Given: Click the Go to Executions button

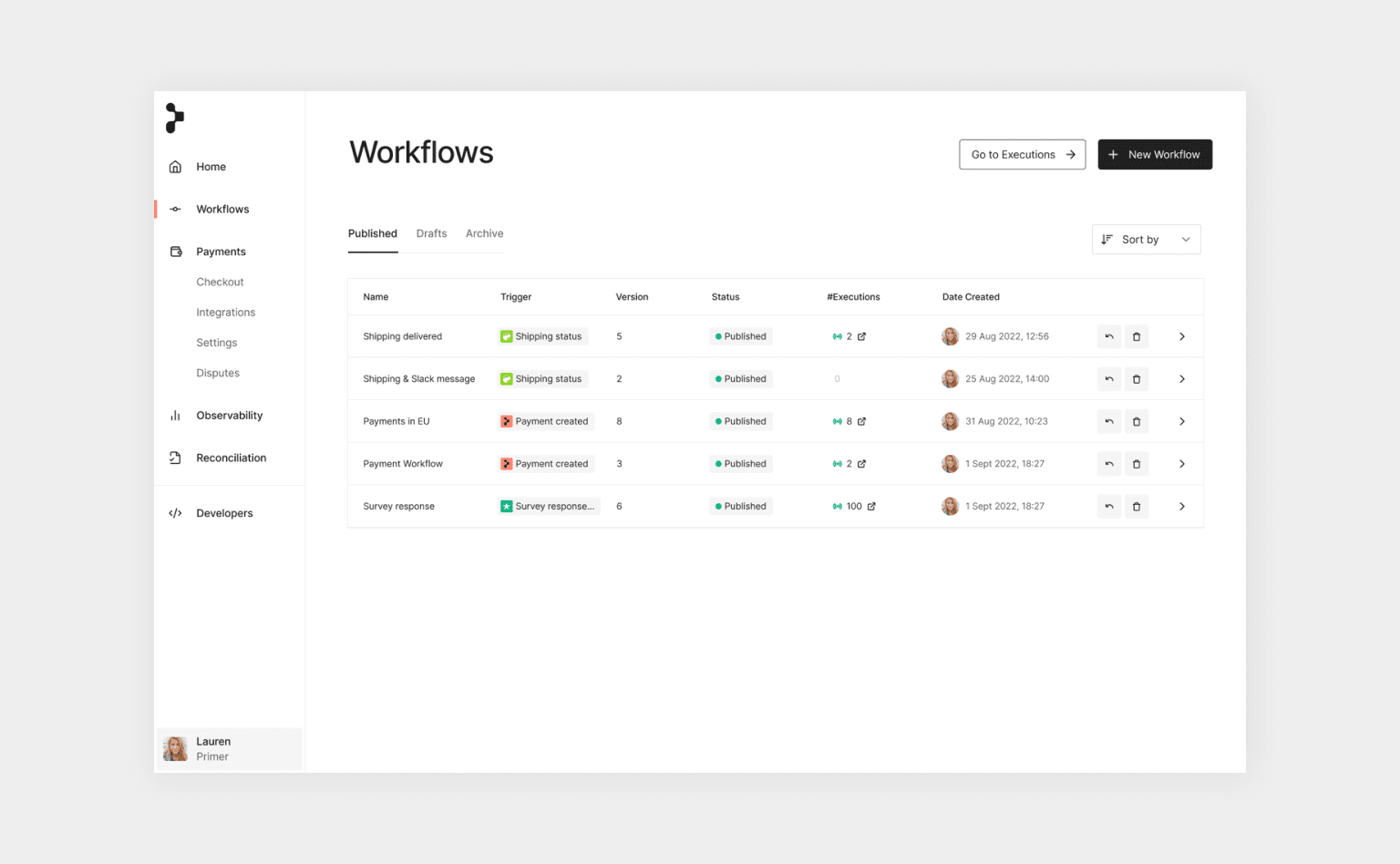Looking at the screenshot, I should pos(1022,155).
